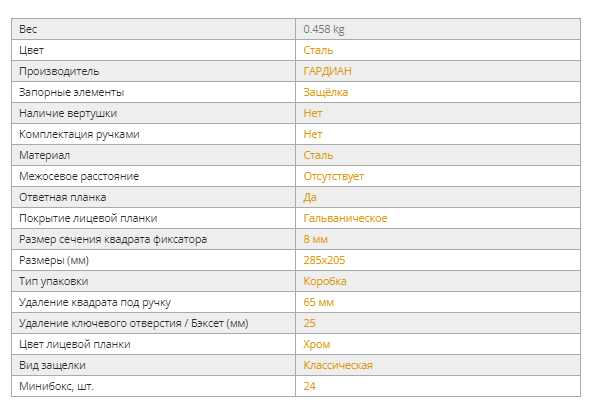This screenshot has width=598, height=410.
Task: Click the 0.458 kg weight value
Action: (324, 29)
